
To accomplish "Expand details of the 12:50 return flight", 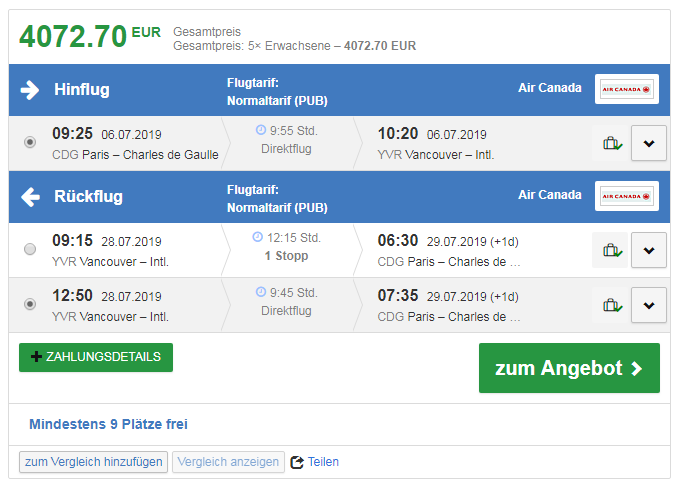I will click(x=649, y=305).
